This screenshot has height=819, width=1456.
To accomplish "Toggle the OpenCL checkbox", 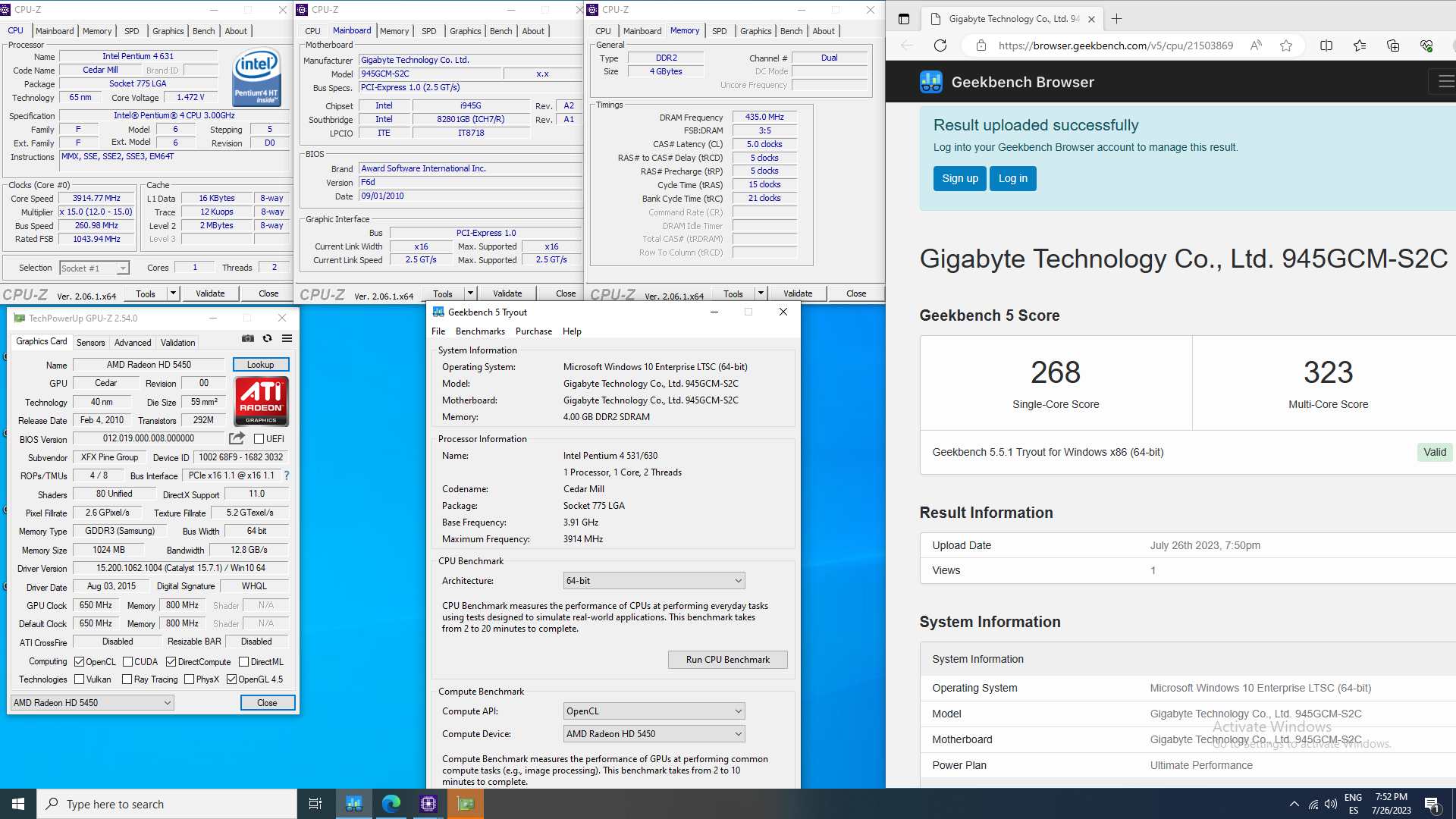I will [79, 662].
